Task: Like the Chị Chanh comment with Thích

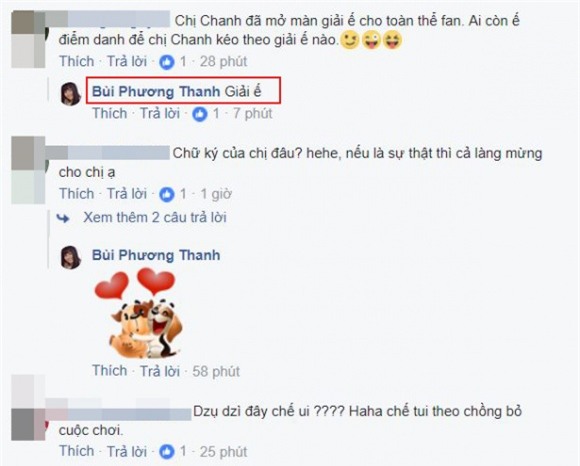Action: pos(77,61)
